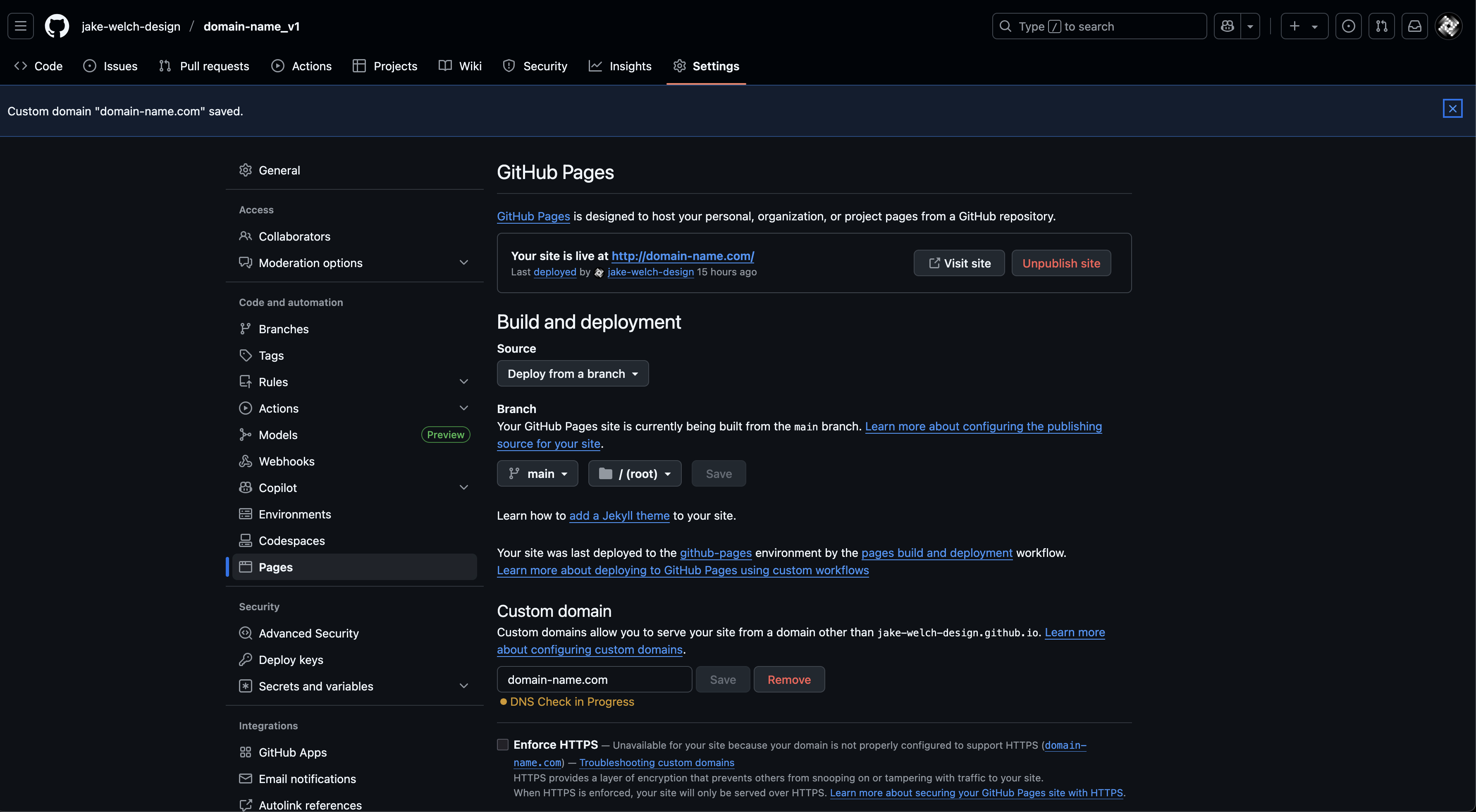Open Copilot chat icon in header
Viewport: 1476px width, 812px height.
tap(1228, 26)
